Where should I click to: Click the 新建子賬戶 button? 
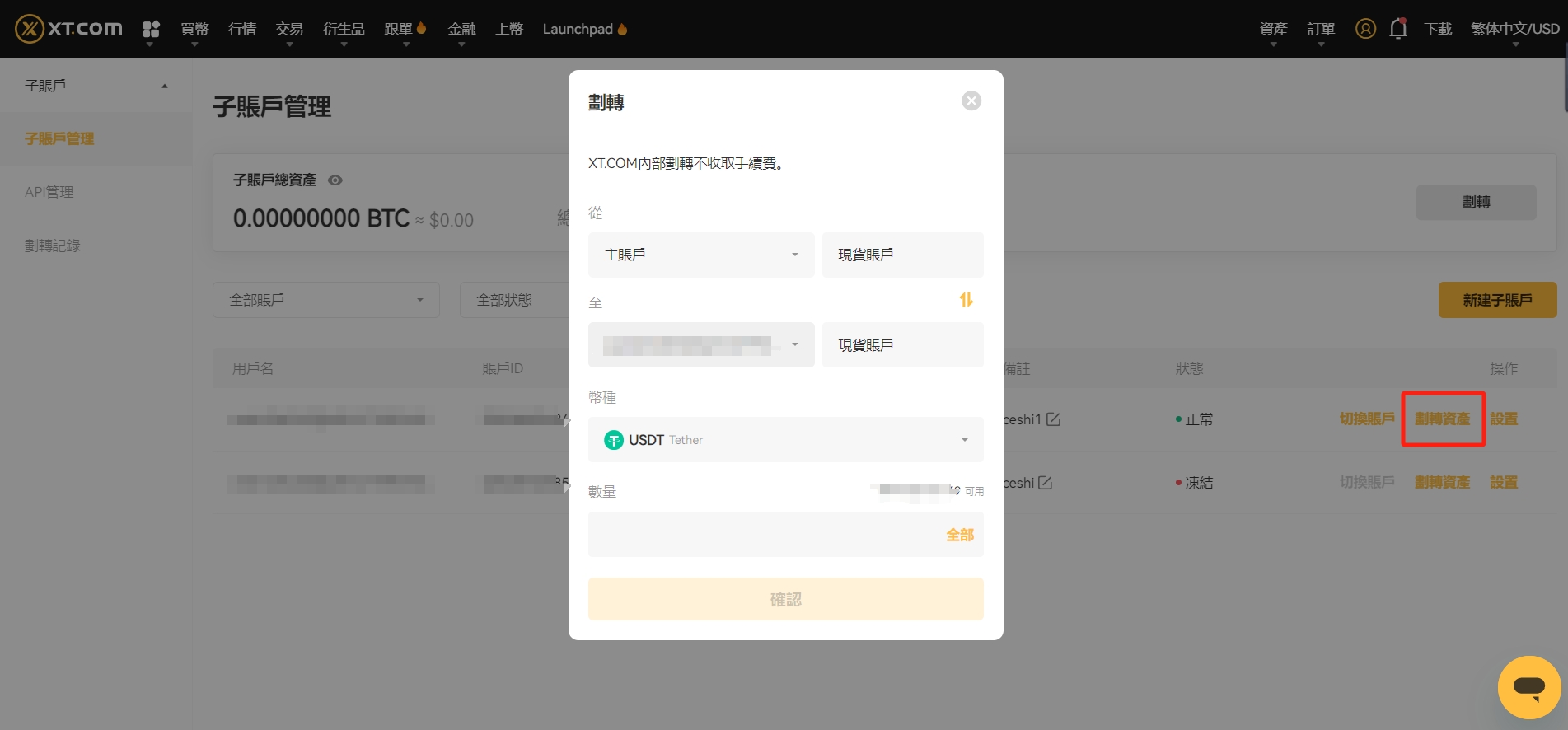click(x=1497, y=300)
